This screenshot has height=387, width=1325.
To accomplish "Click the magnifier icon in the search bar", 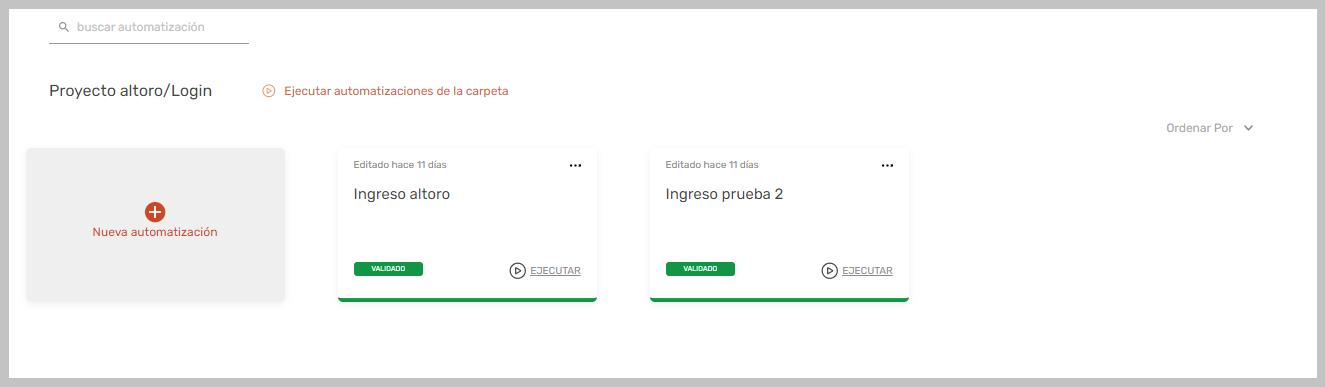I will [x=64, y=27].
